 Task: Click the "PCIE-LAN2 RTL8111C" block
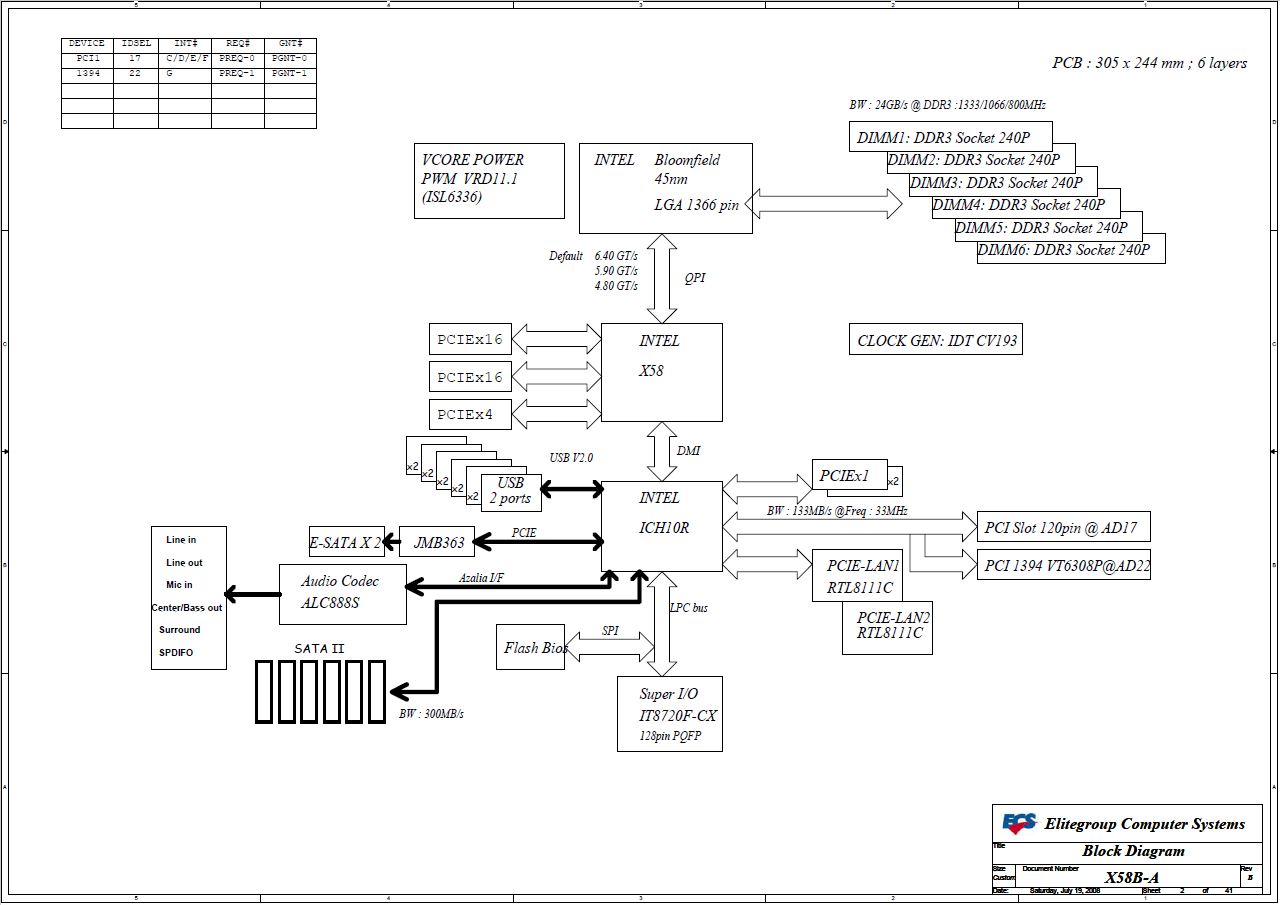[x=889, y=626]
